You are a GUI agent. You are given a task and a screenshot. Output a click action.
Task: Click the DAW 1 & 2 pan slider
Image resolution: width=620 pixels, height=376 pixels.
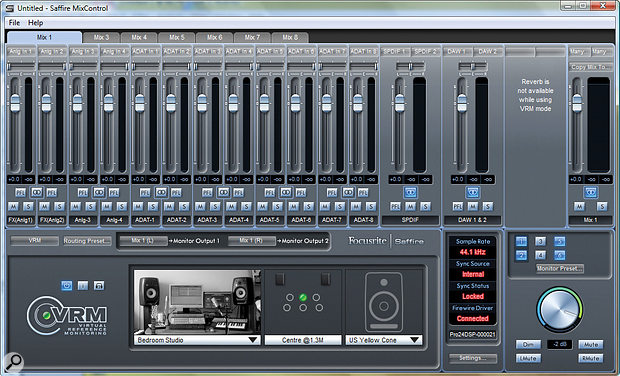point(473,66)
